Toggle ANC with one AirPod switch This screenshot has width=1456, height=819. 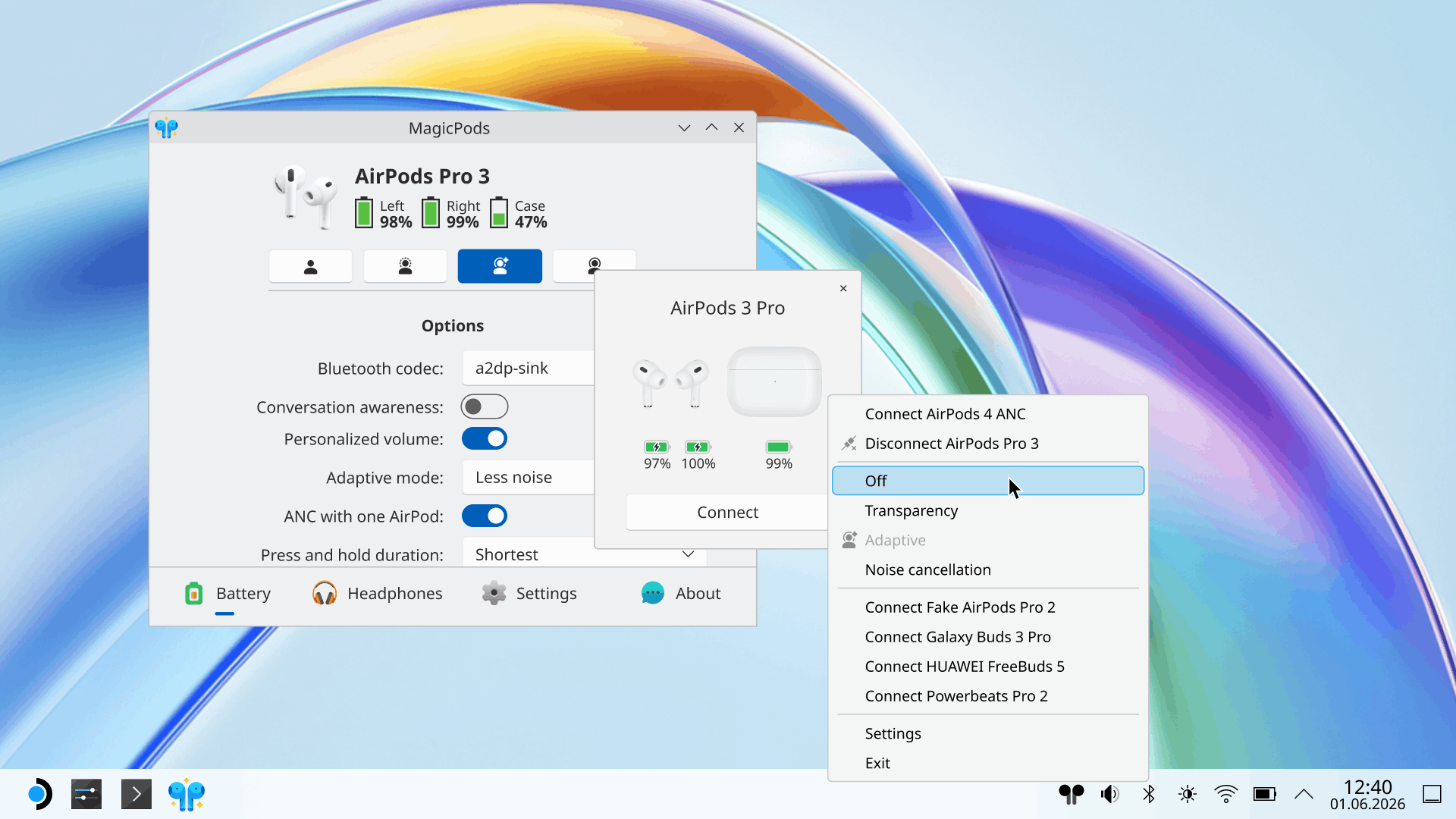(485, 516)
